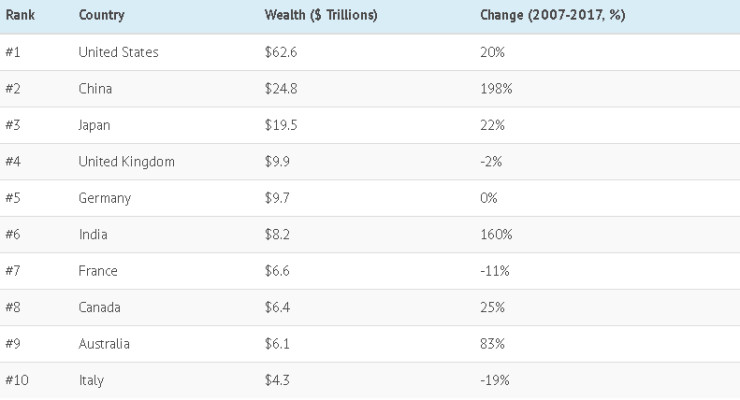The width and height of the screenshot is (740, 400).
Task: Click the Australia country cell
Action: 104,344
